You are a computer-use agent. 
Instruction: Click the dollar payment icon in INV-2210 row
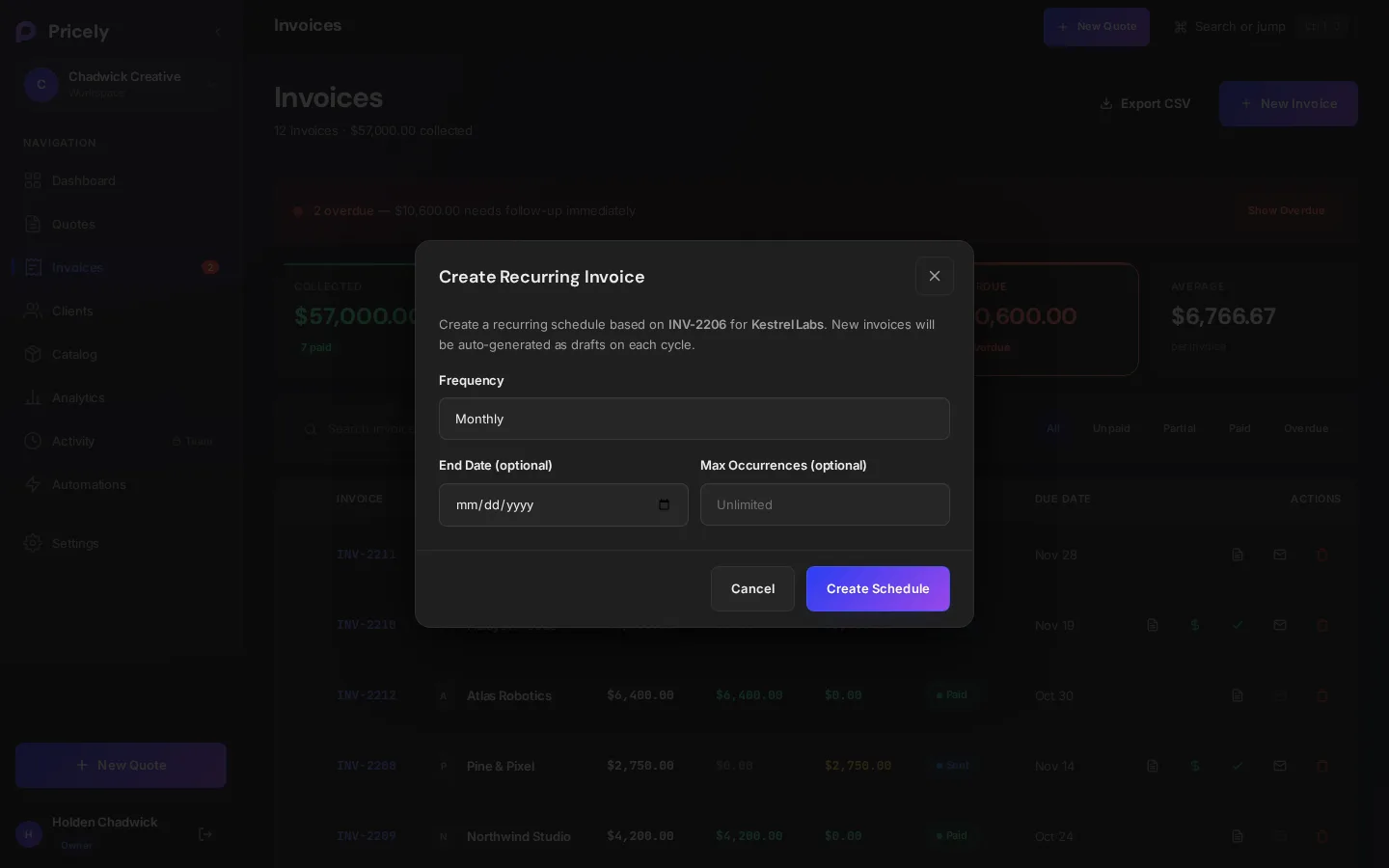(x=1195, y=625)
